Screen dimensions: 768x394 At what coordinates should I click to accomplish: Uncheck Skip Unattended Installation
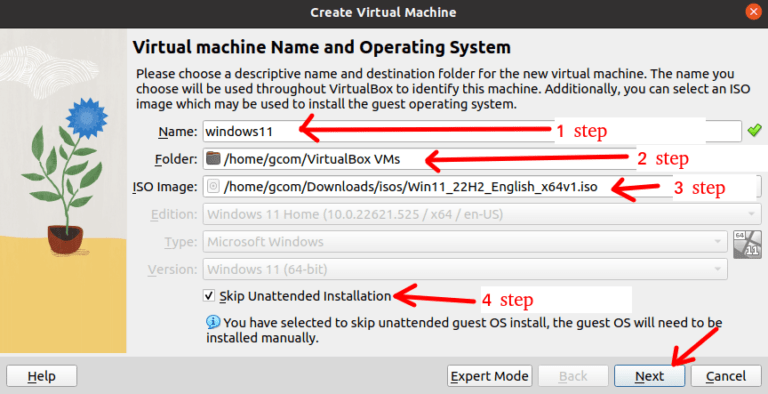(209, 296)
